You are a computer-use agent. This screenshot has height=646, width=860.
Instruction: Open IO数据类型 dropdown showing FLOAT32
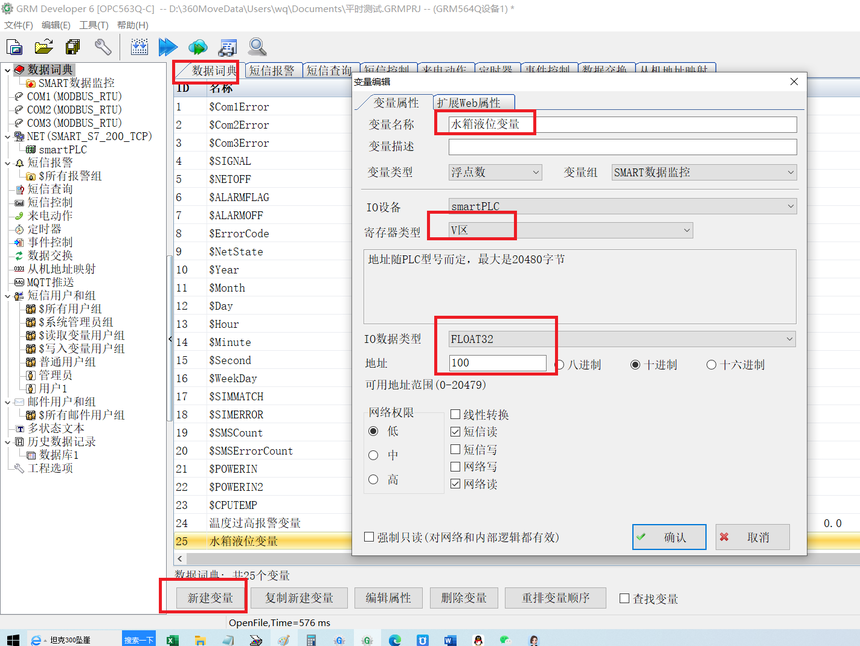click(x=623, y=339)
